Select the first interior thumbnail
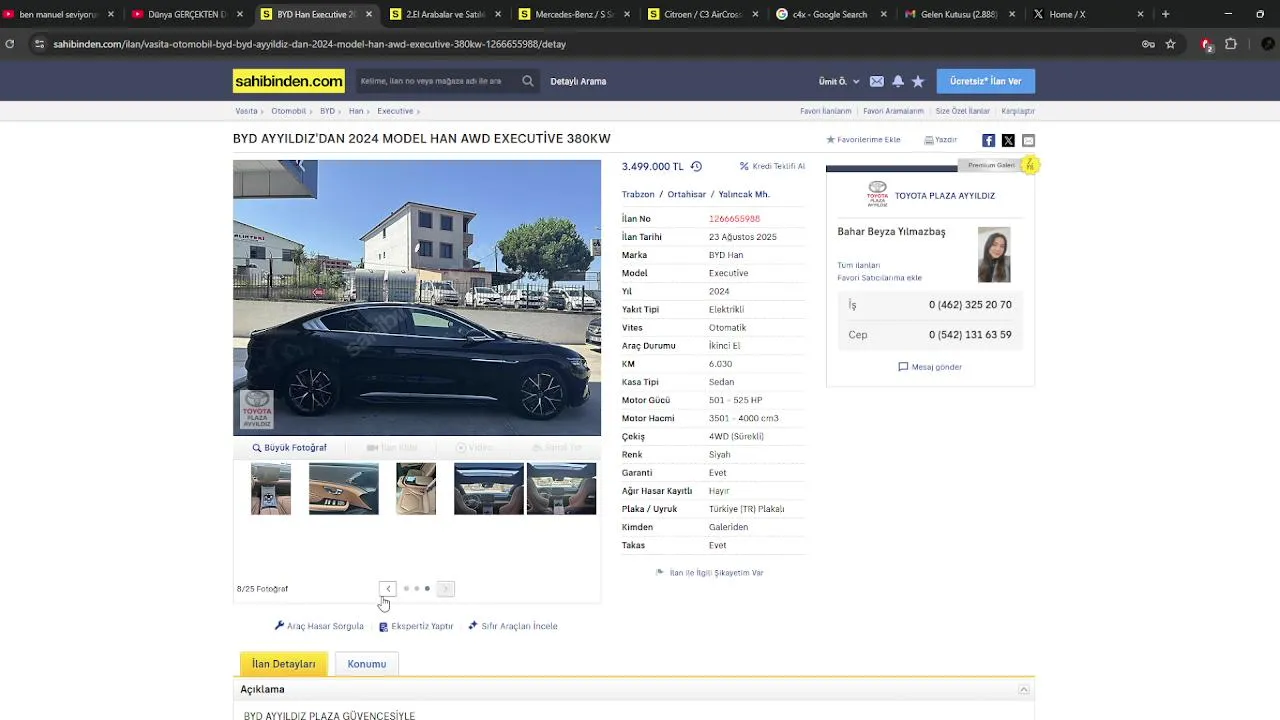Screen dimensions: 1280x720 pos(271,489)
